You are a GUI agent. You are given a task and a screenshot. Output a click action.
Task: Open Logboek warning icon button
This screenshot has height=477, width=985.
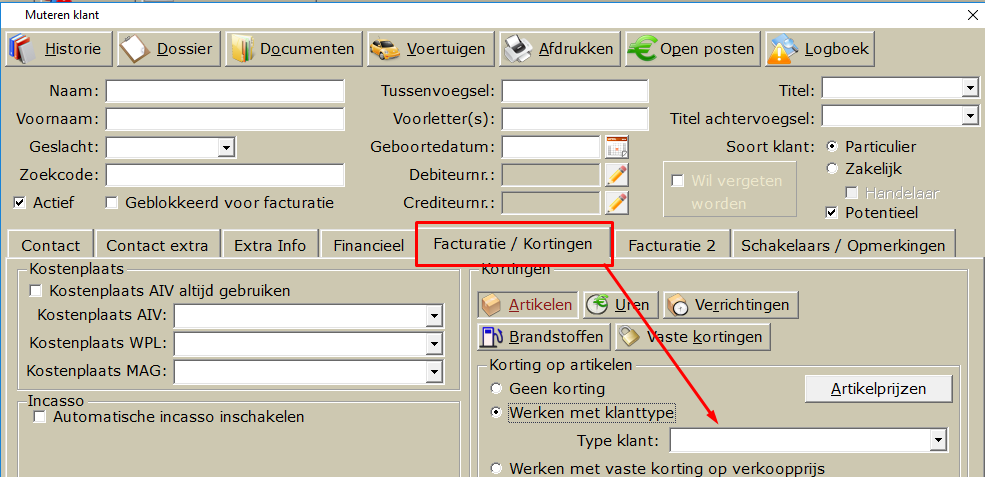pyautogui.click(x=820, y=49)
